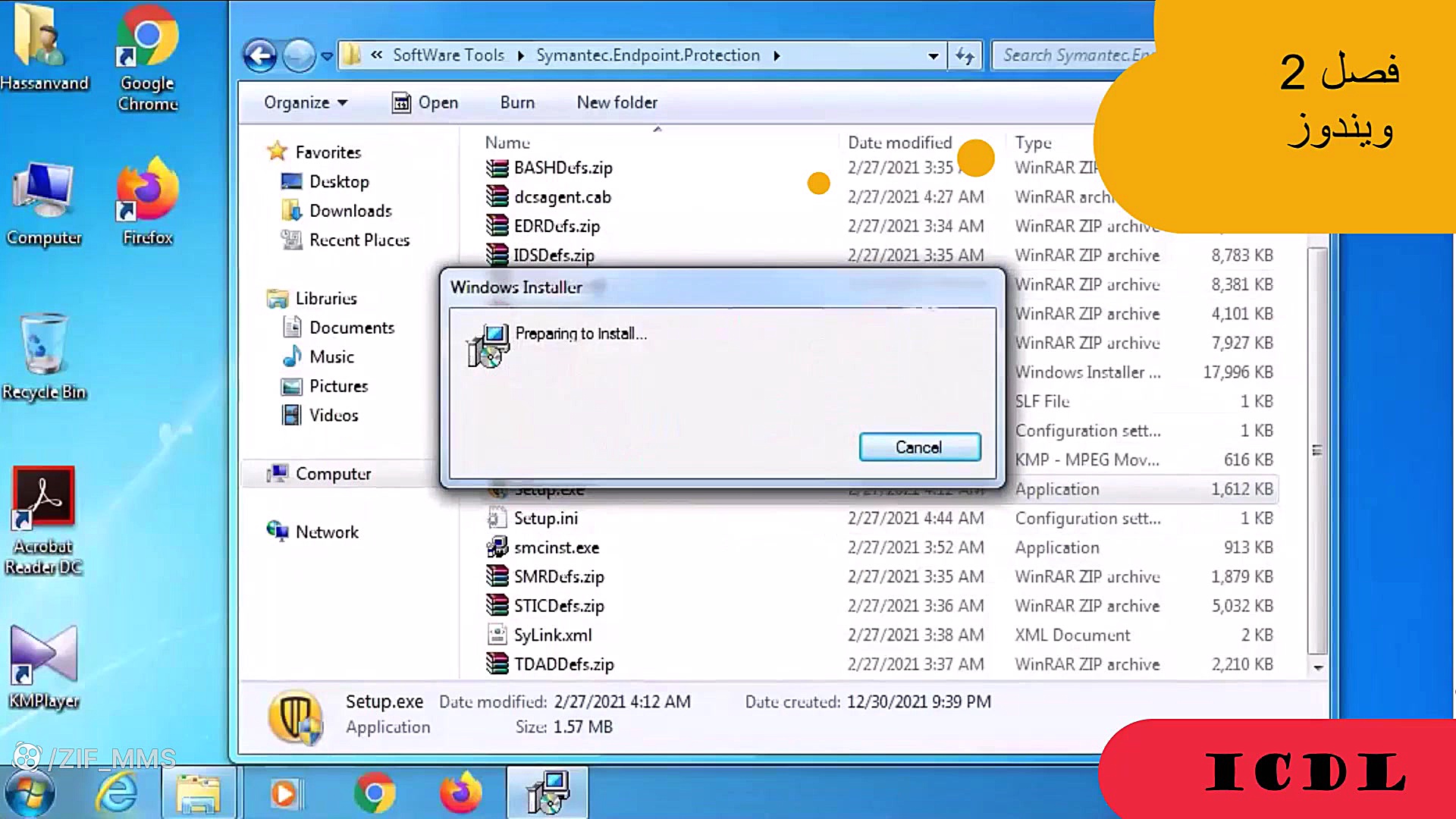Select '2/27/2021 4:44 AM' date of Setup.ini
Screen dimensions: 1456x819
pos(915,518)
